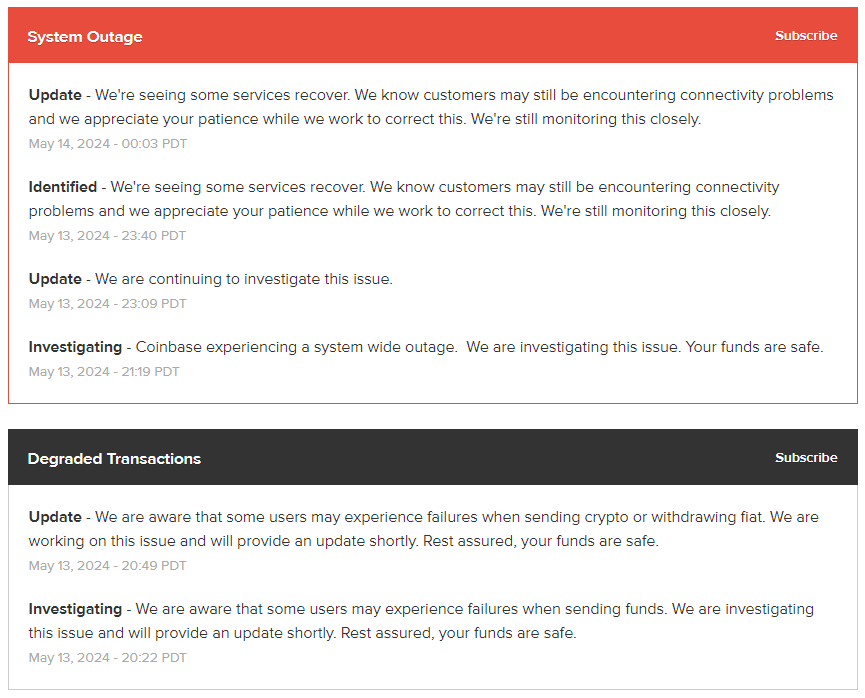Click the Update label for continuing investigation
The height and width of the screenshot is (698, 865).
click(55, 279)
